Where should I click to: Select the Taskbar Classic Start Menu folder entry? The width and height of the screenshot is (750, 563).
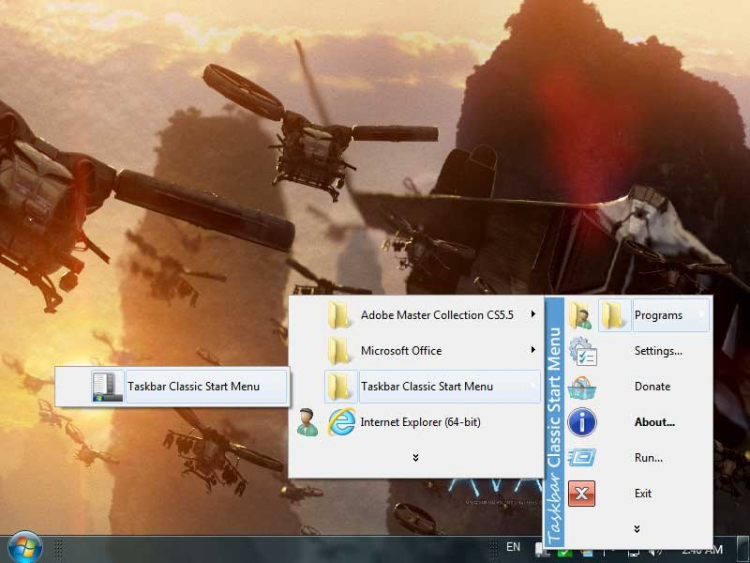pyautogui.click(x=432, y=386)
